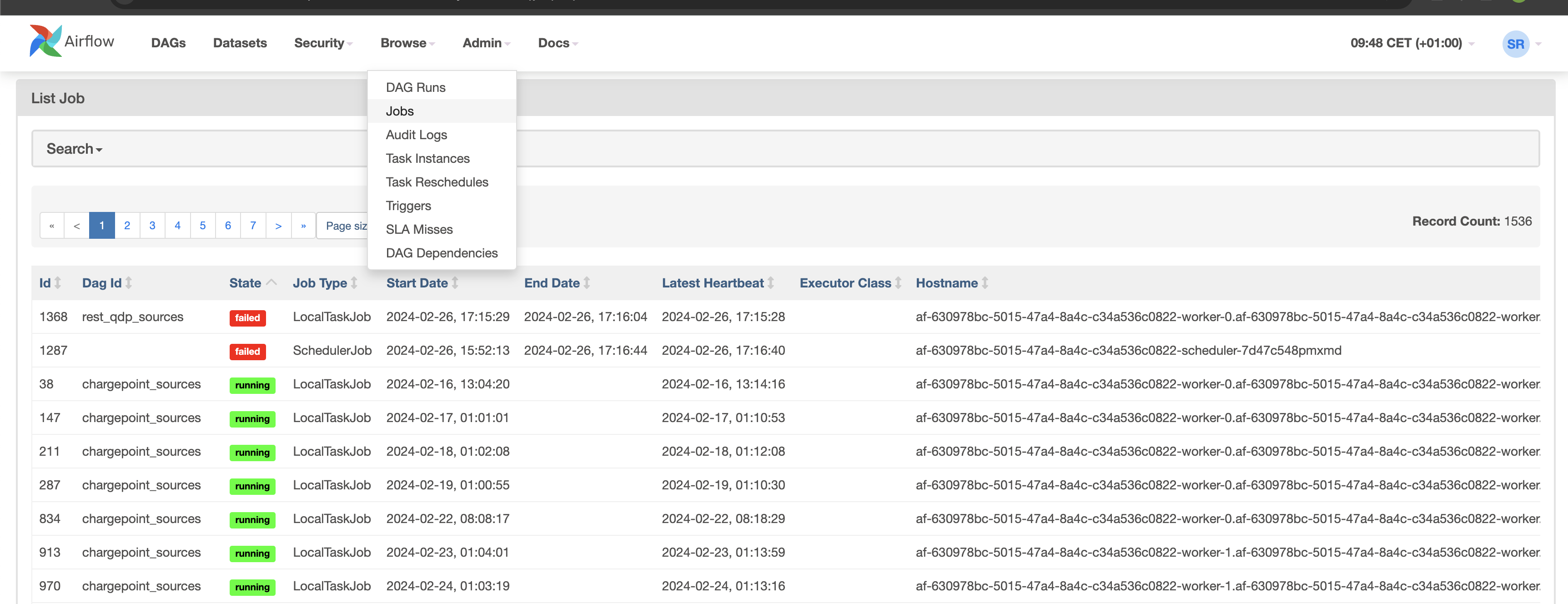Click rest_qdp_sources Dag Id cell
Viewport: 1568px width, 604px height.
pos(133,317)
